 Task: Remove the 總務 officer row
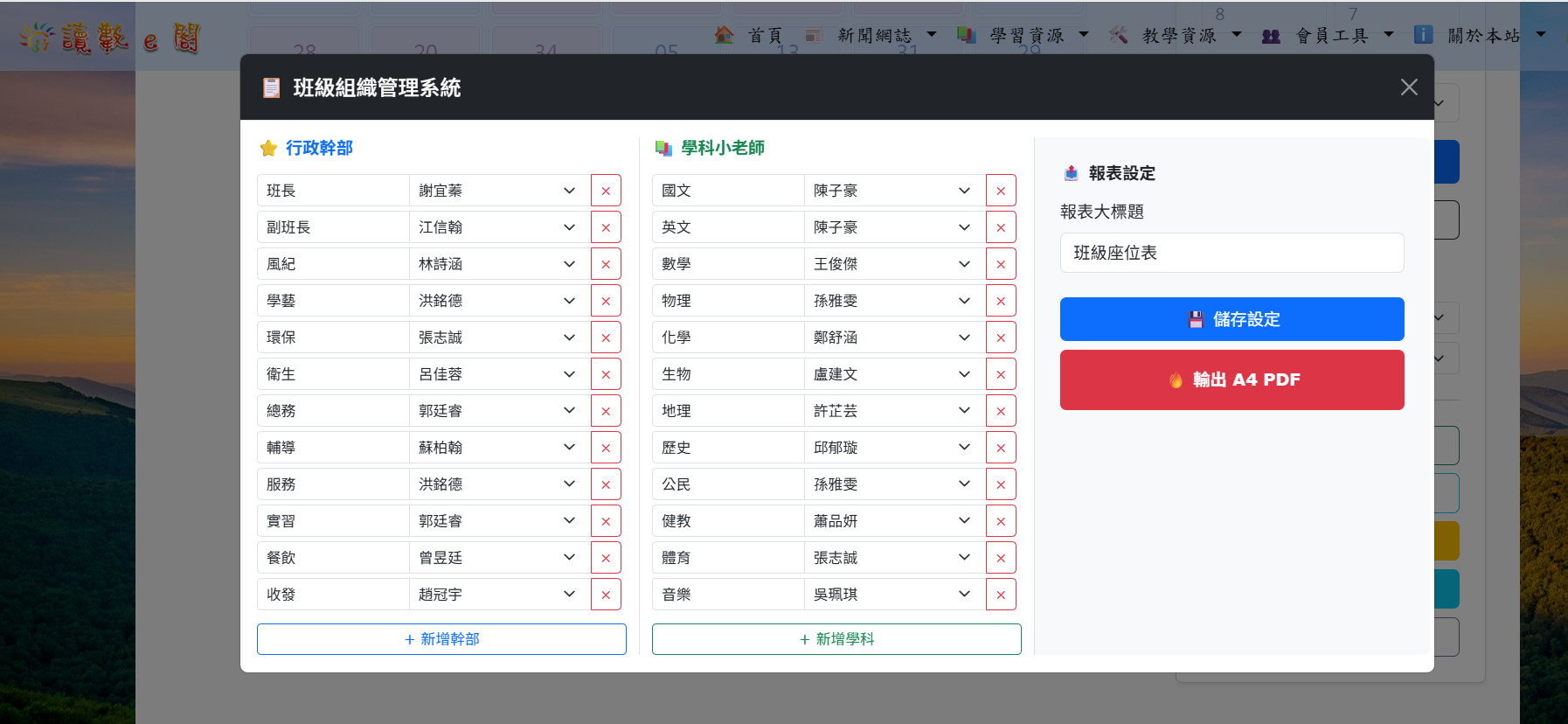point(606,411)
